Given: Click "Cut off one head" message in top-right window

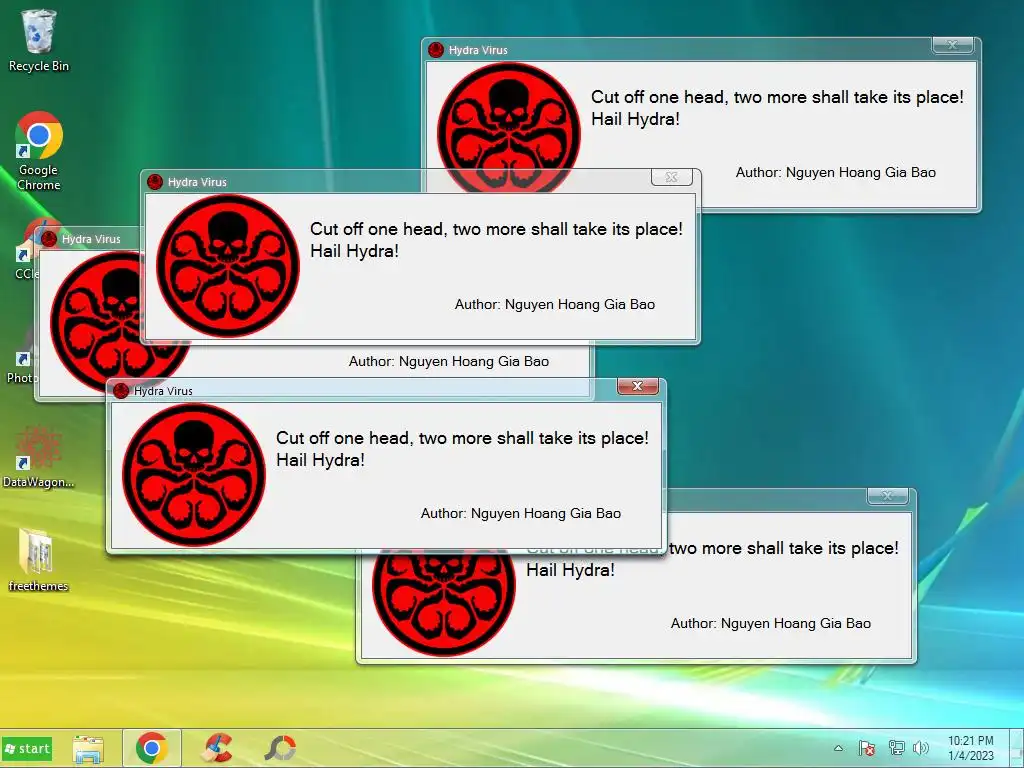Looking at the screenshot, I should (777, 97).
